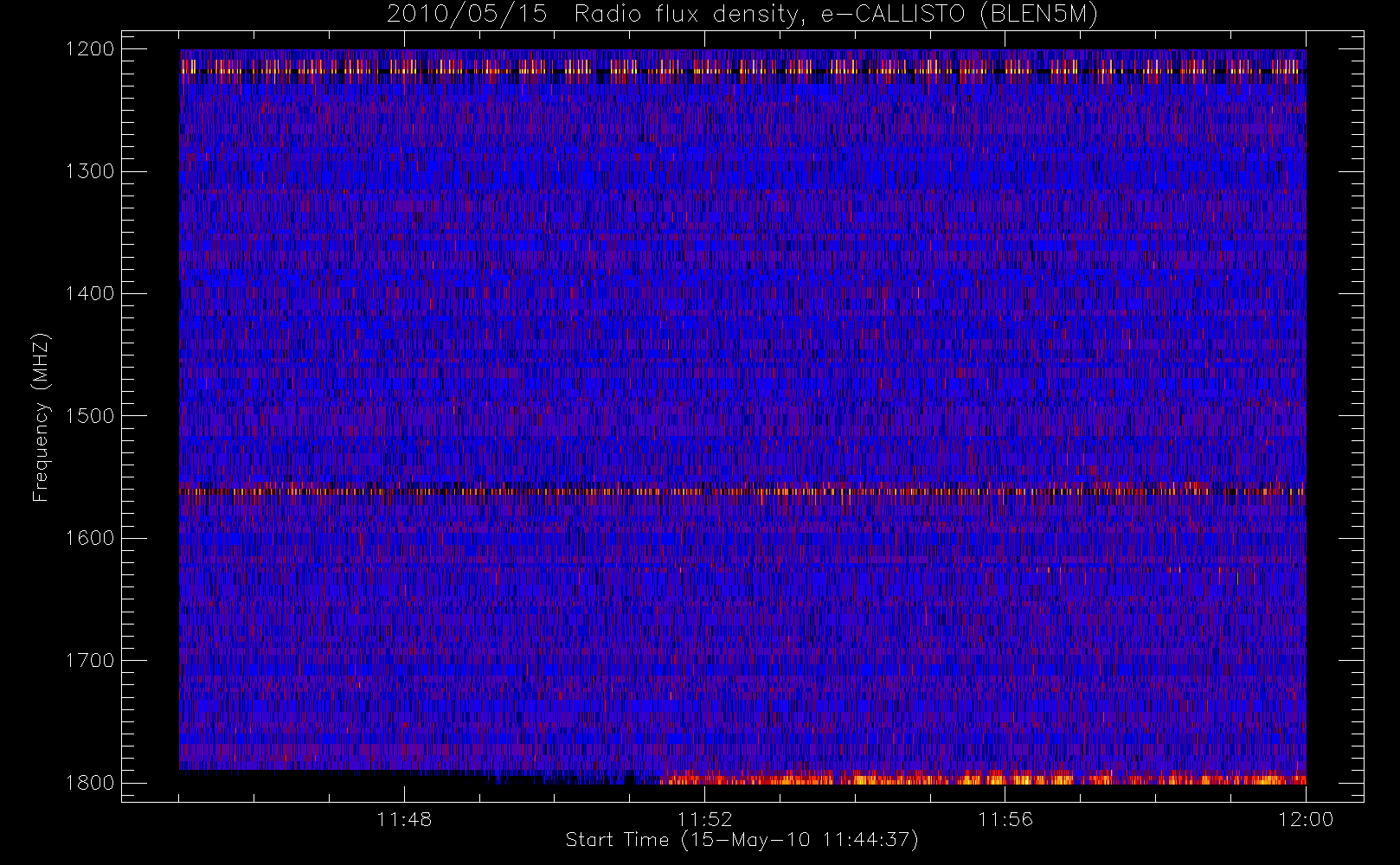Image resolution: width=1400 pixels, height=865 pixels.
Task: Click the bright interference line near 1560 MHz
Action: (742, 491)
